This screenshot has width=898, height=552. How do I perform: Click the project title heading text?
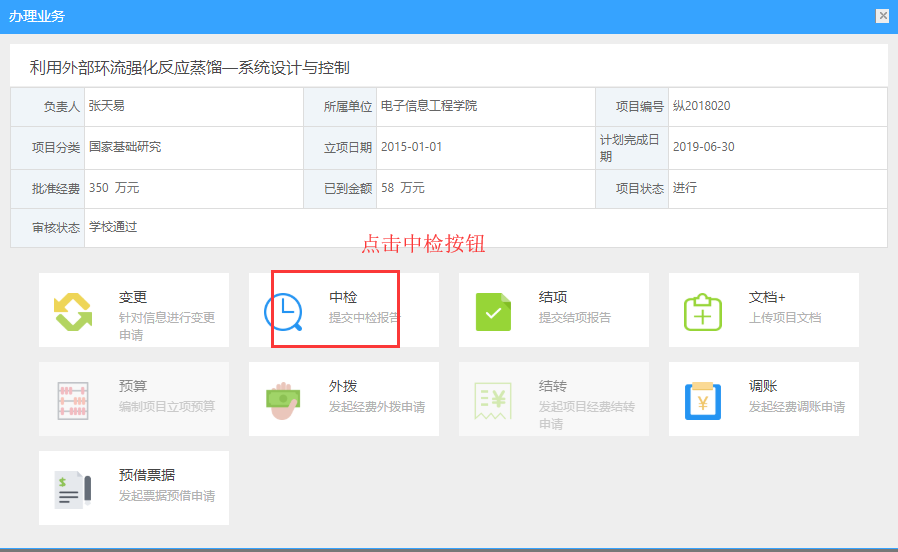tap(189, 68)
